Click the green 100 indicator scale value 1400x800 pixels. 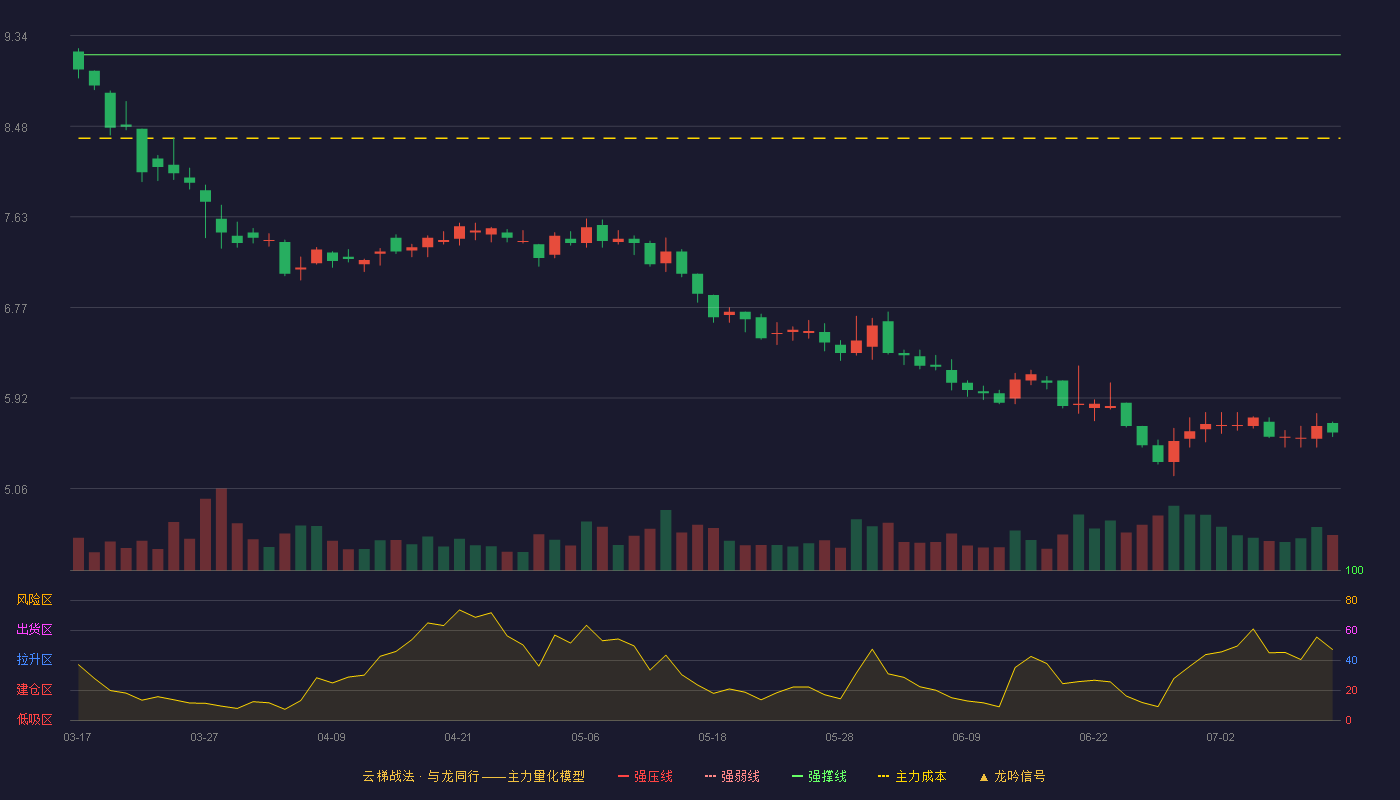click(1354, 570)
